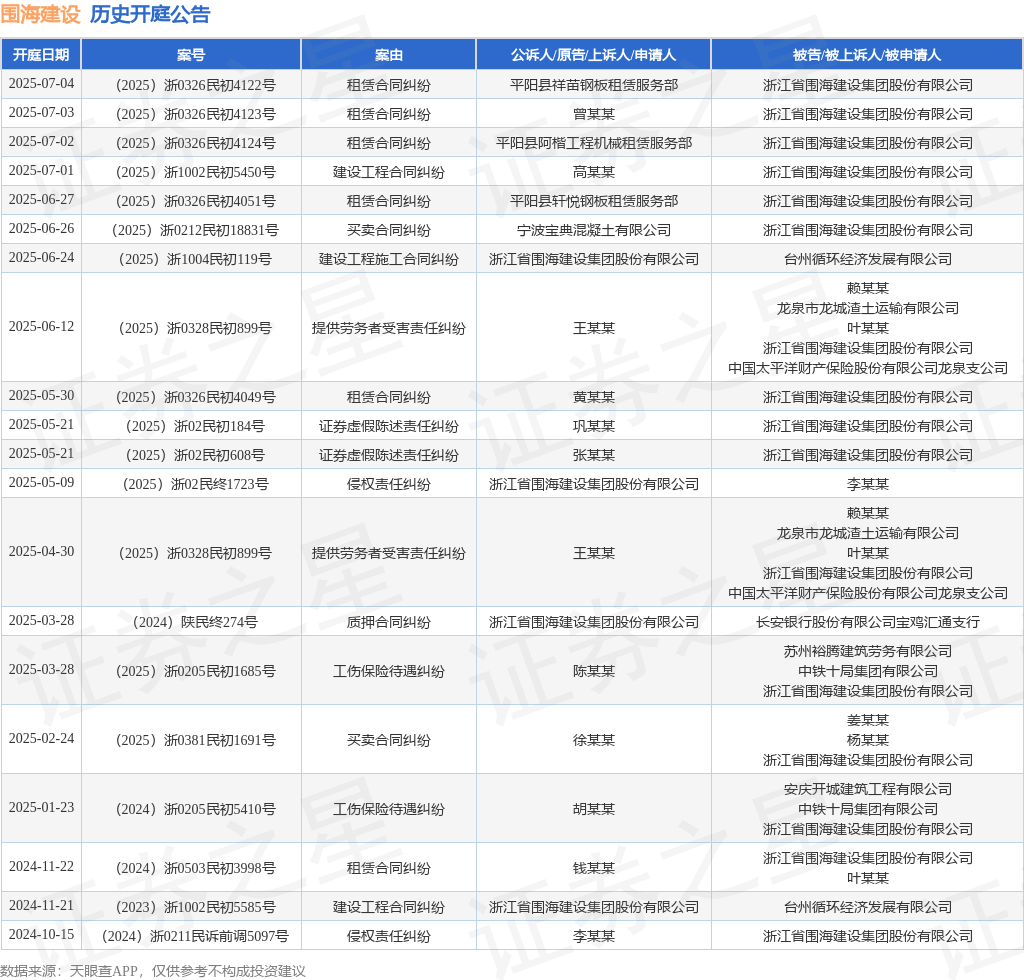This screenshot has height=980, width=1024.
Task: Click plaintiff 巩某某
Action: pyautogui.click(x=594, y=426)
